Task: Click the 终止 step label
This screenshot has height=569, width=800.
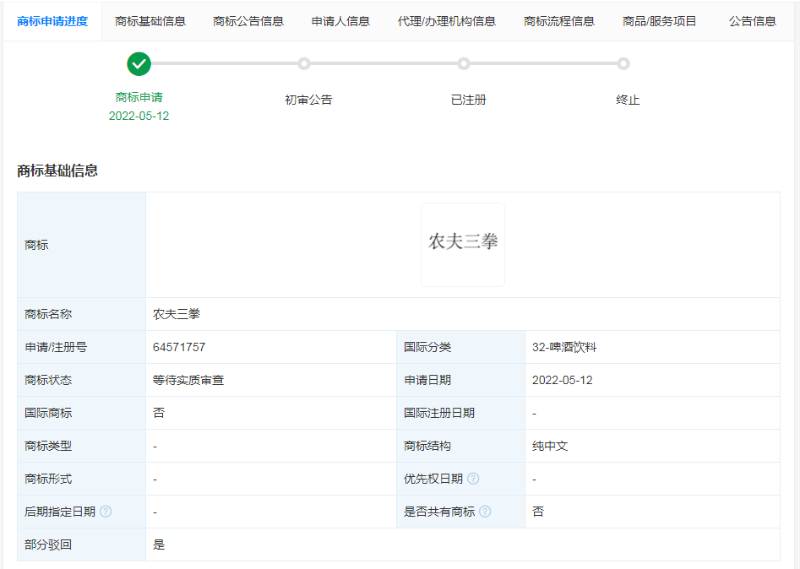Action: (628, 100)
